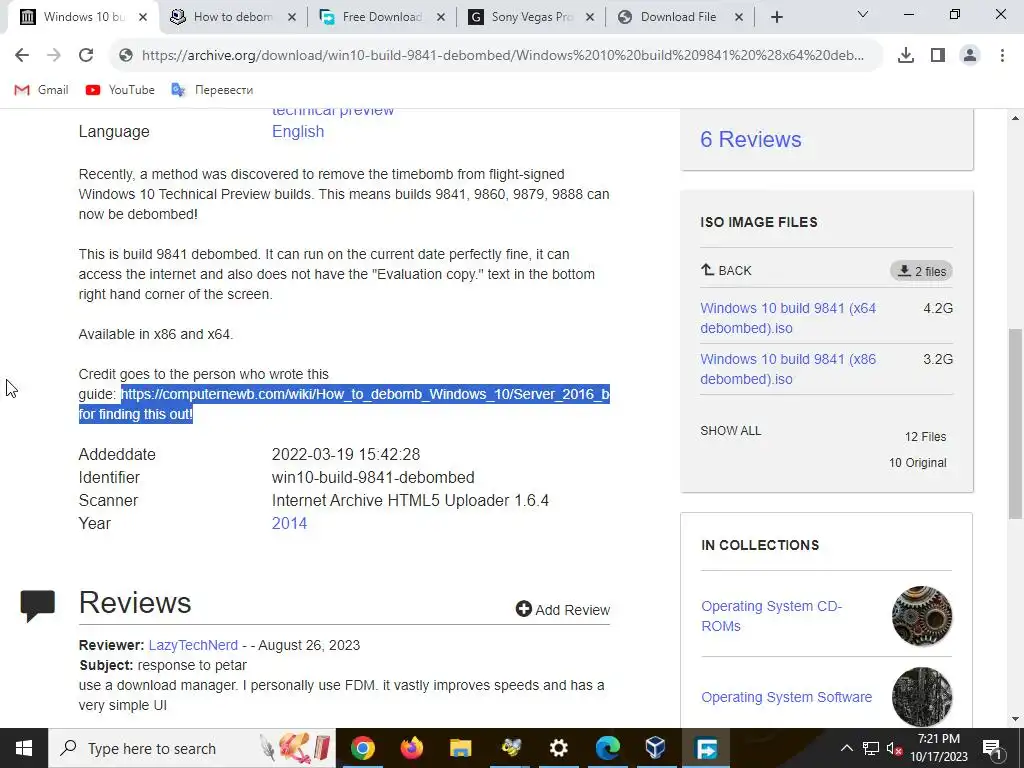Viewport: 1024px width, 768px height.
Task: Open the notification center icon
Action: click(x=993, y=748)
